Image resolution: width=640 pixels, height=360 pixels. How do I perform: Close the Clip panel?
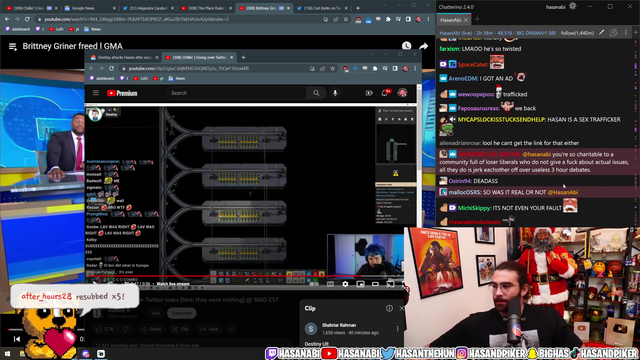[x=401, y=309]
